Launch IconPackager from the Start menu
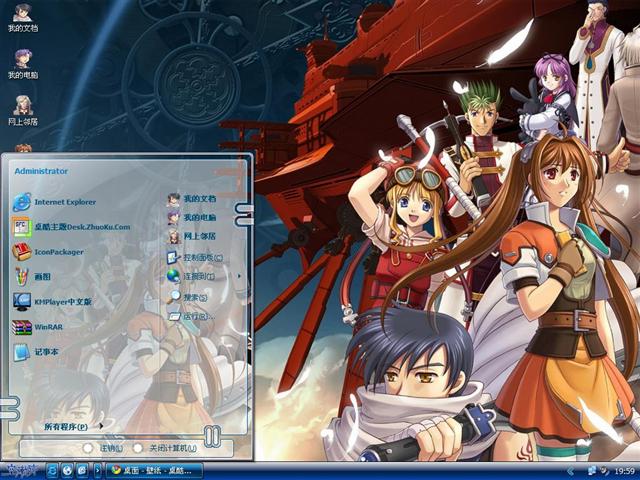 tap(48, 252)
